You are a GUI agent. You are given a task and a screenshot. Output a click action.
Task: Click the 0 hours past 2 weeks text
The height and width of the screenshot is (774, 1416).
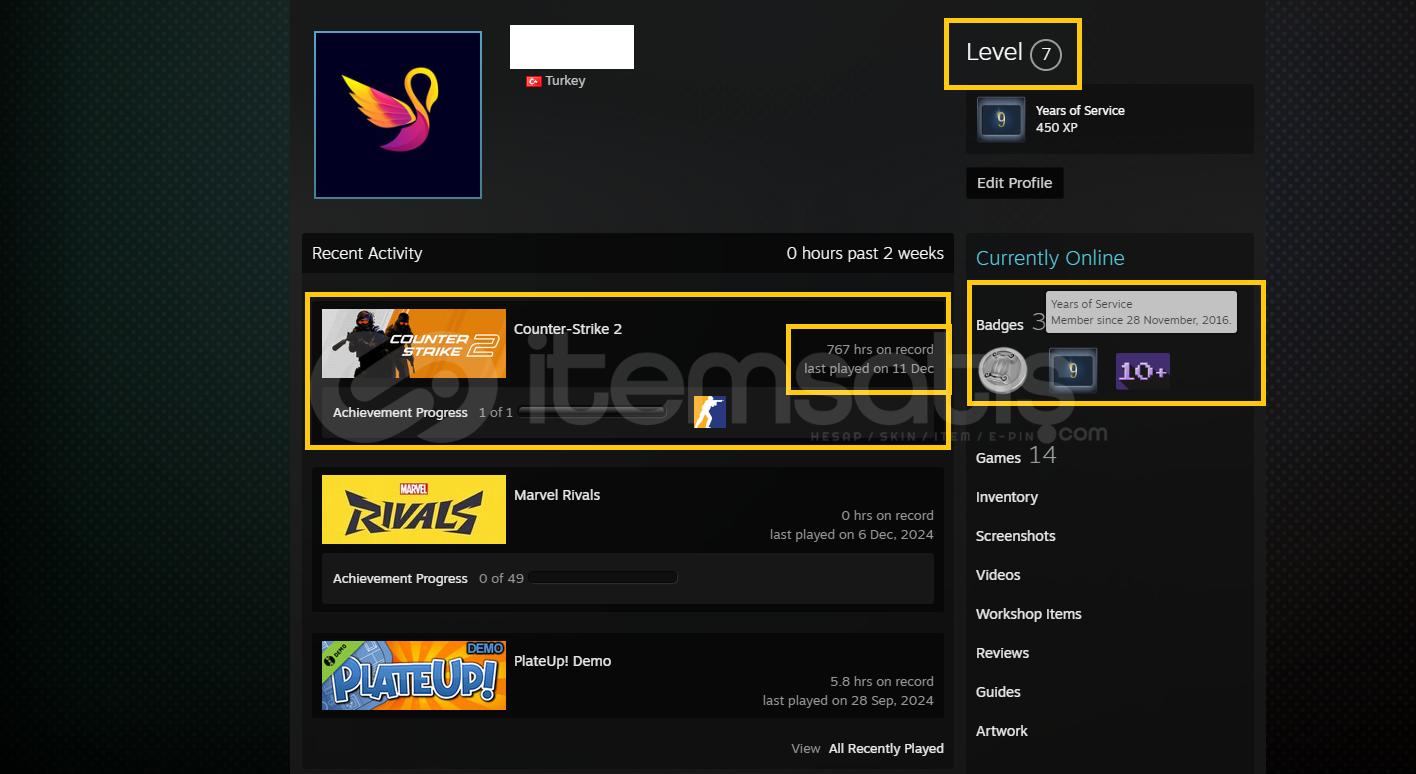click(x=865, y=253)
